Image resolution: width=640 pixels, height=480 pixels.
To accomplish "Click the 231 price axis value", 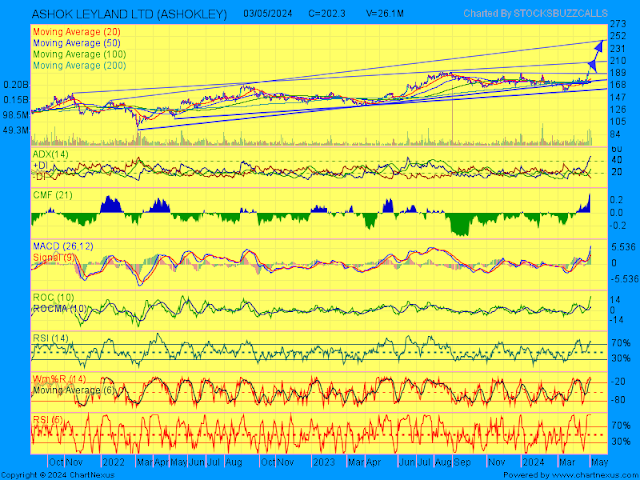I will pos(618,49).
